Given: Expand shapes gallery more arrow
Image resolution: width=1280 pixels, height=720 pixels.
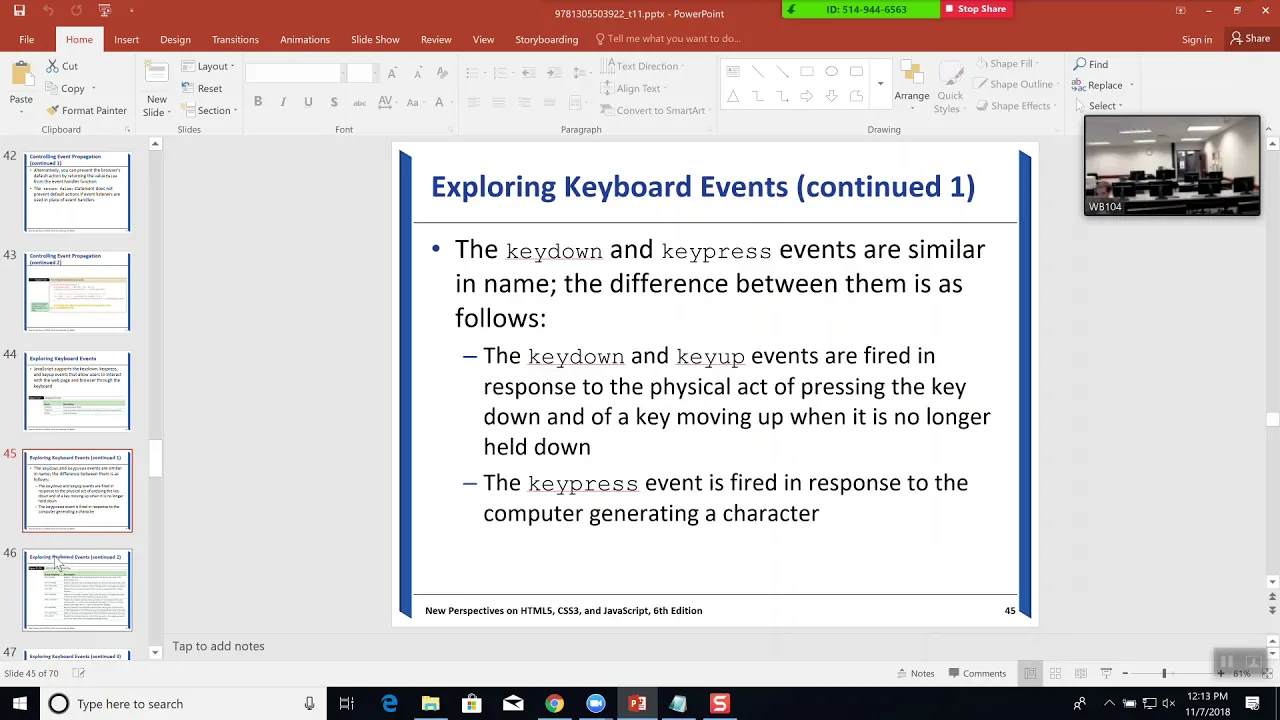Looking at the screenshot, I should coord(880,84).
